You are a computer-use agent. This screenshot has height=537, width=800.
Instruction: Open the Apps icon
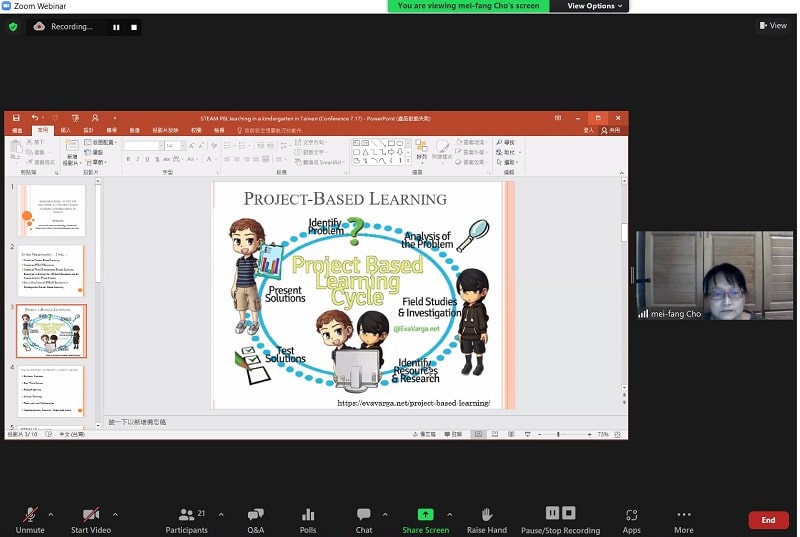[x=631, y=519]
